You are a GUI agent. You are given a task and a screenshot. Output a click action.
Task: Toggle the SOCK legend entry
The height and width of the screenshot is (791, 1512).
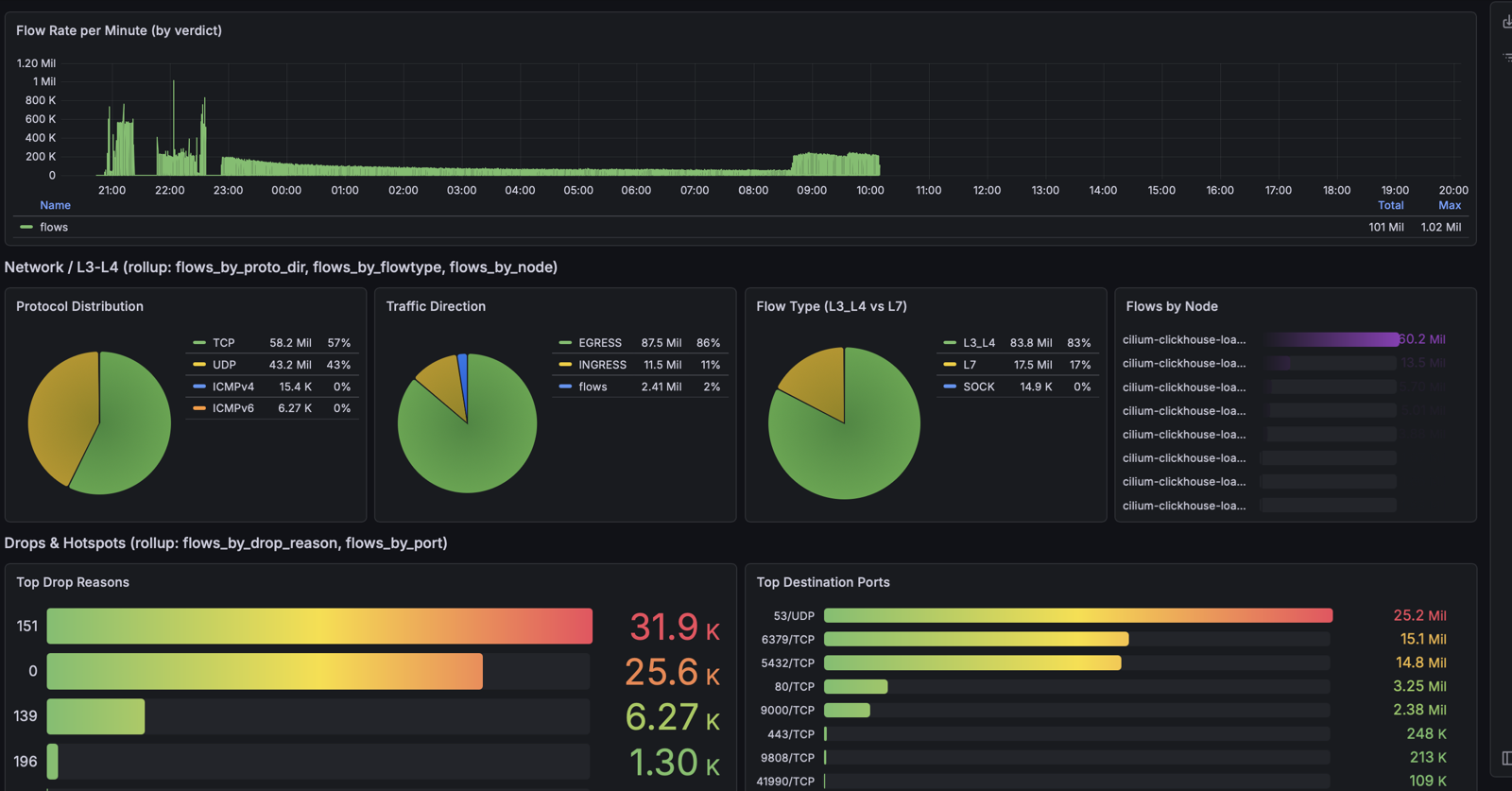(979, 387)
